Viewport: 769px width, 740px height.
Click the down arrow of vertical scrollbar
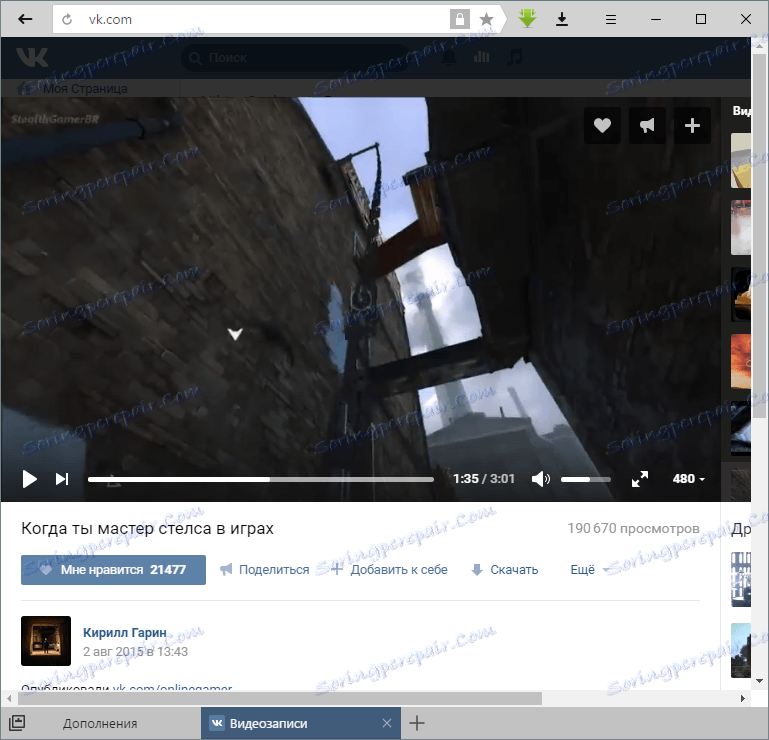click(x=760, y=681)
